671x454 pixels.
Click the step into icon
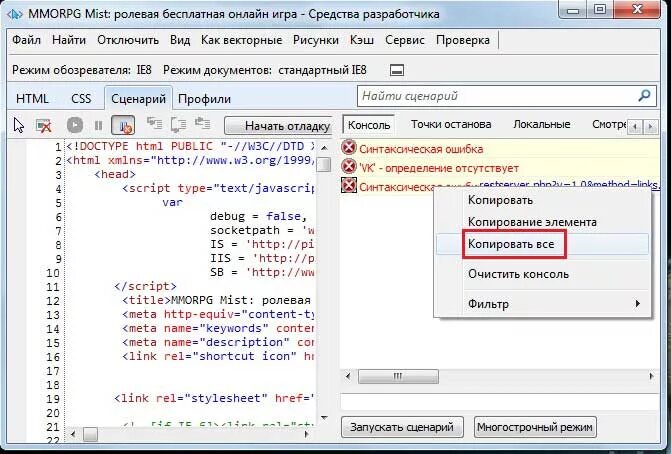154,124
